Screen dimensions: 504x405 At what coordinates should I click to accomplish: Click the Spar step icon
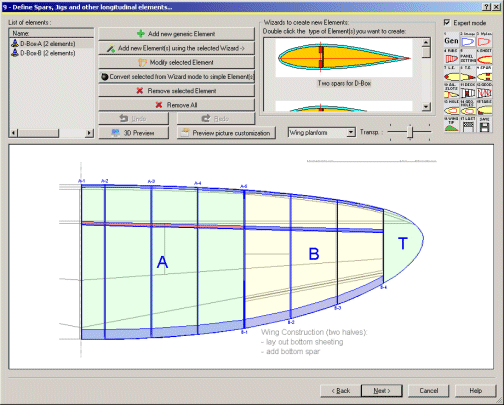[x=484, y=74]
